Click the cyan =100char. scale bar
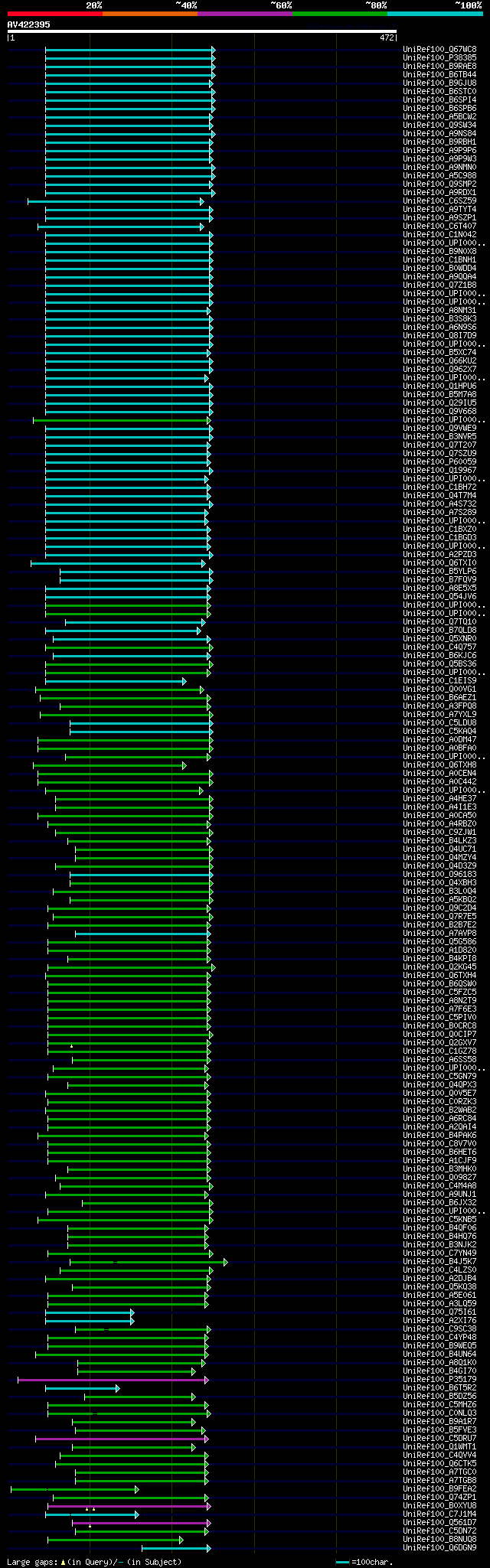 (342, 1563)
